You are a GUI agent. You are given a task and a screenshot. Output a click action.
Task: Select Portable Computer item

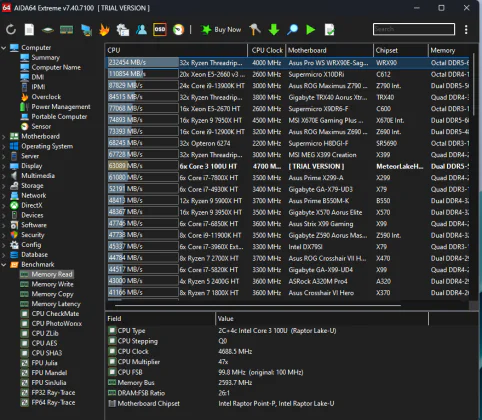[59, 117]
